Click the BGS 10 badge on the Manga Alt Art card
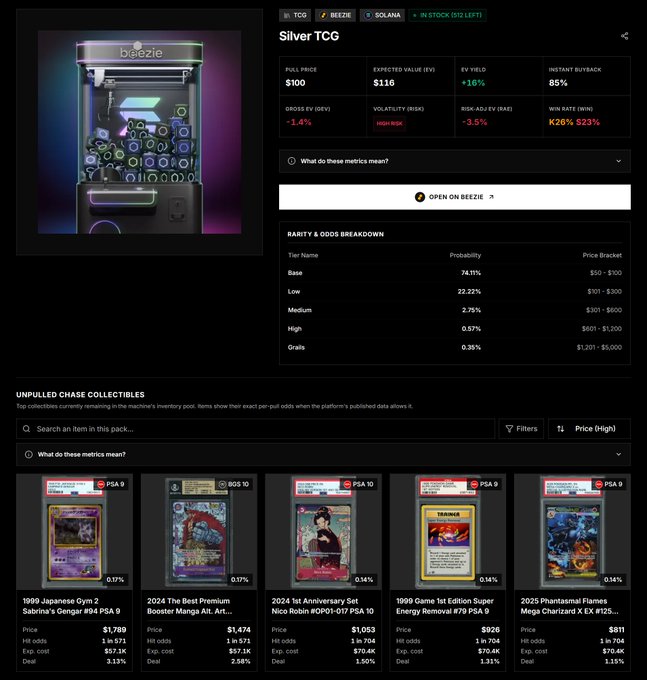647x680 pixels. tap(234, 484)
